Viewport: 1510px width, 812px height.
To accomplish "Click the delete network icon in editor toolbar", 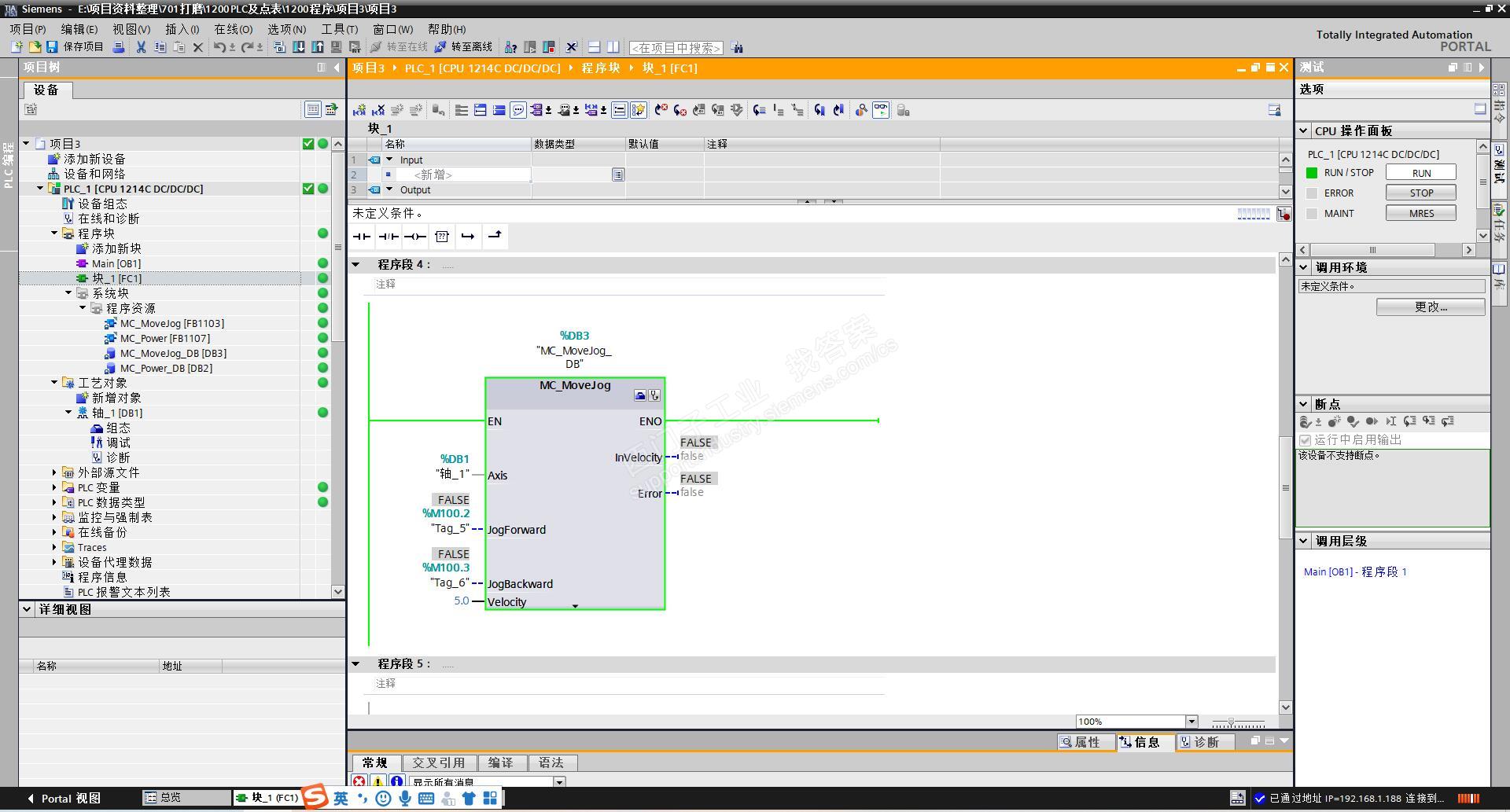I will (x=378, y=110).
